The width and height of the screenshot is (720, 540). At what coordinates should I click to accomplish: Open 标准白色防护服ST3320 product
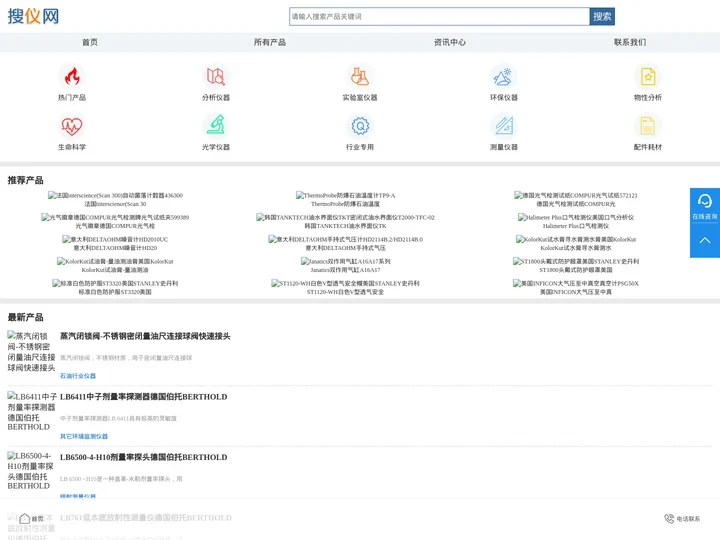tap(115, 287)
